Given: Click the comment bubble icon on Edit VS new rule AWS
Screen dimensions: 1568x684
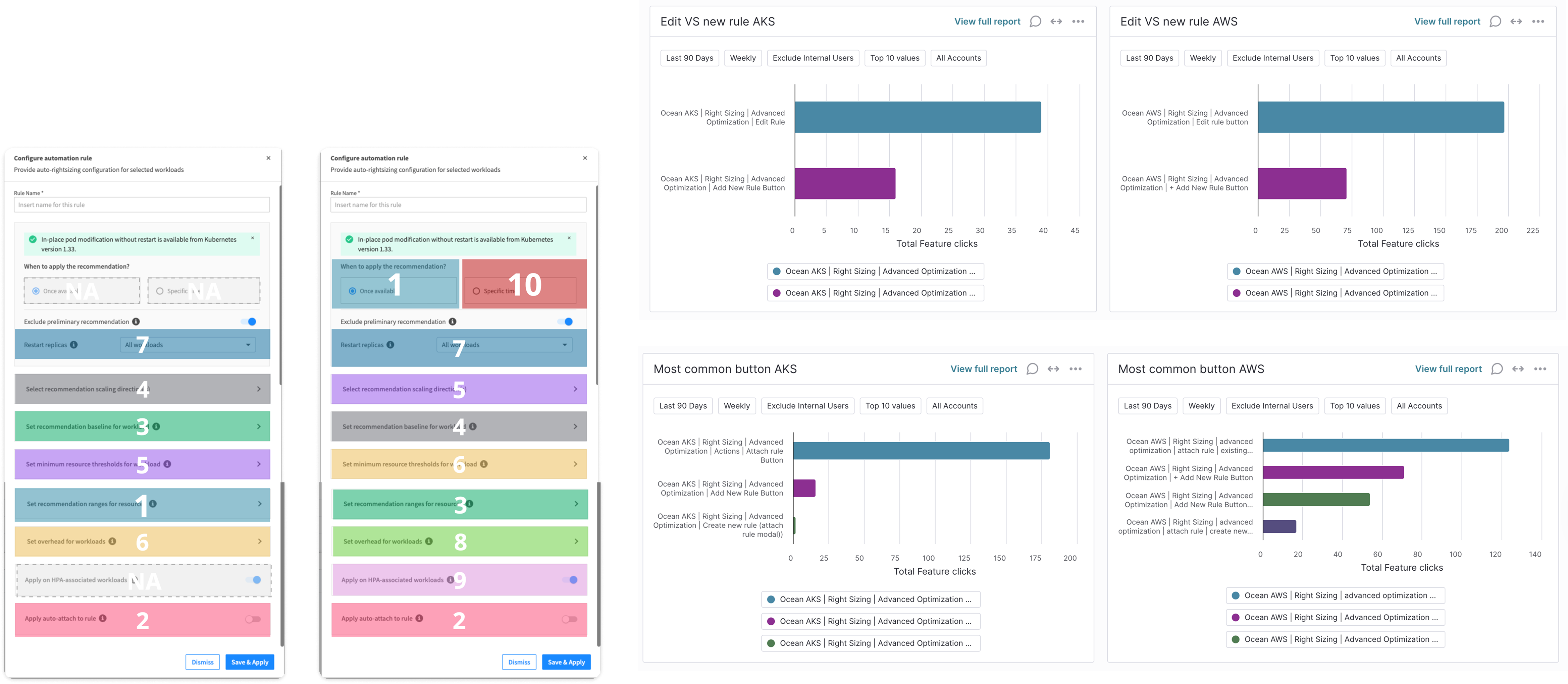Looking at the screenshot, I should (x=1496, y=21).
